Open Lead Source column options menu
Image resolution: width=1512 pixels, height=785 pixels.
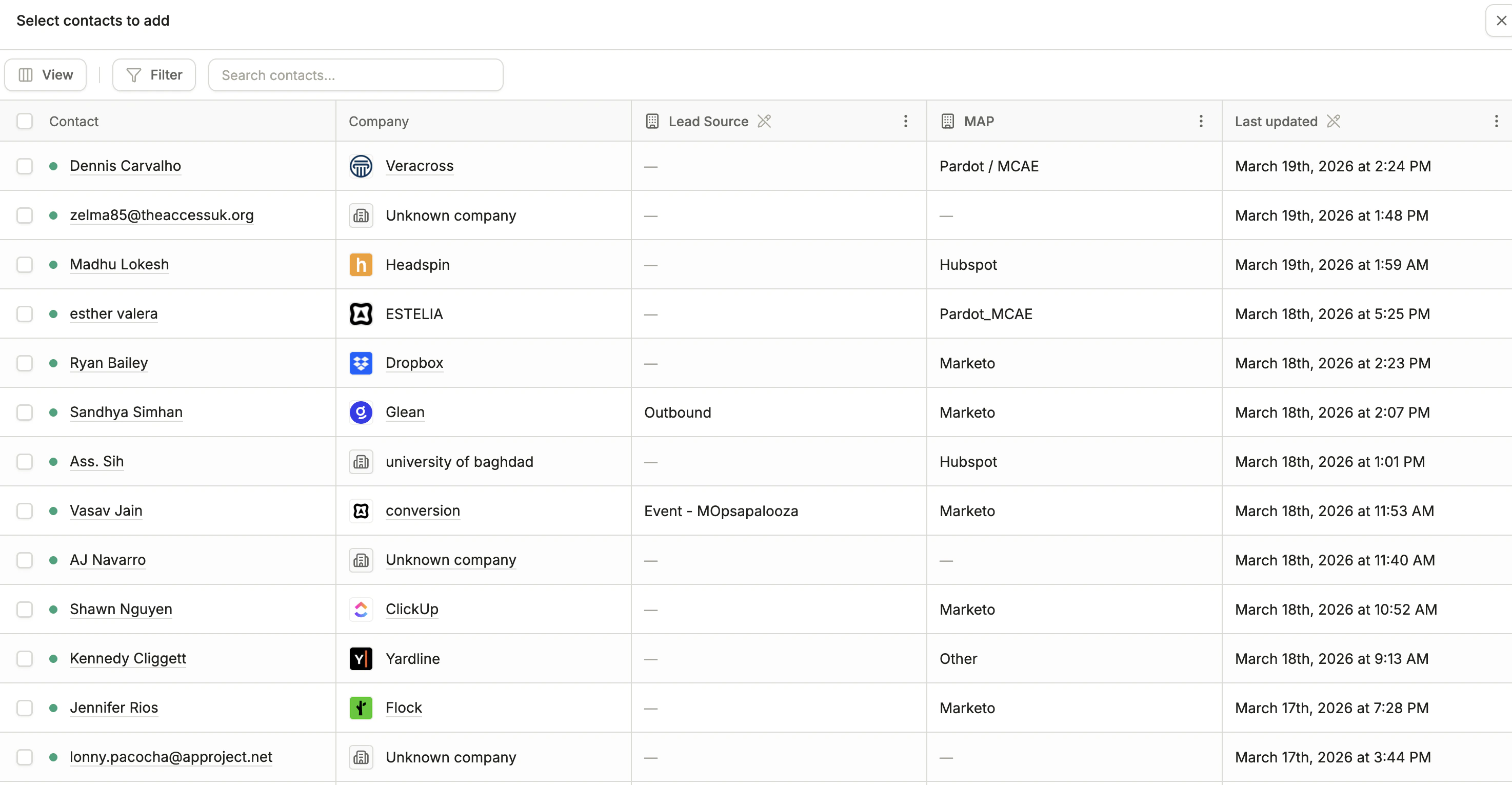coord(905,122)
